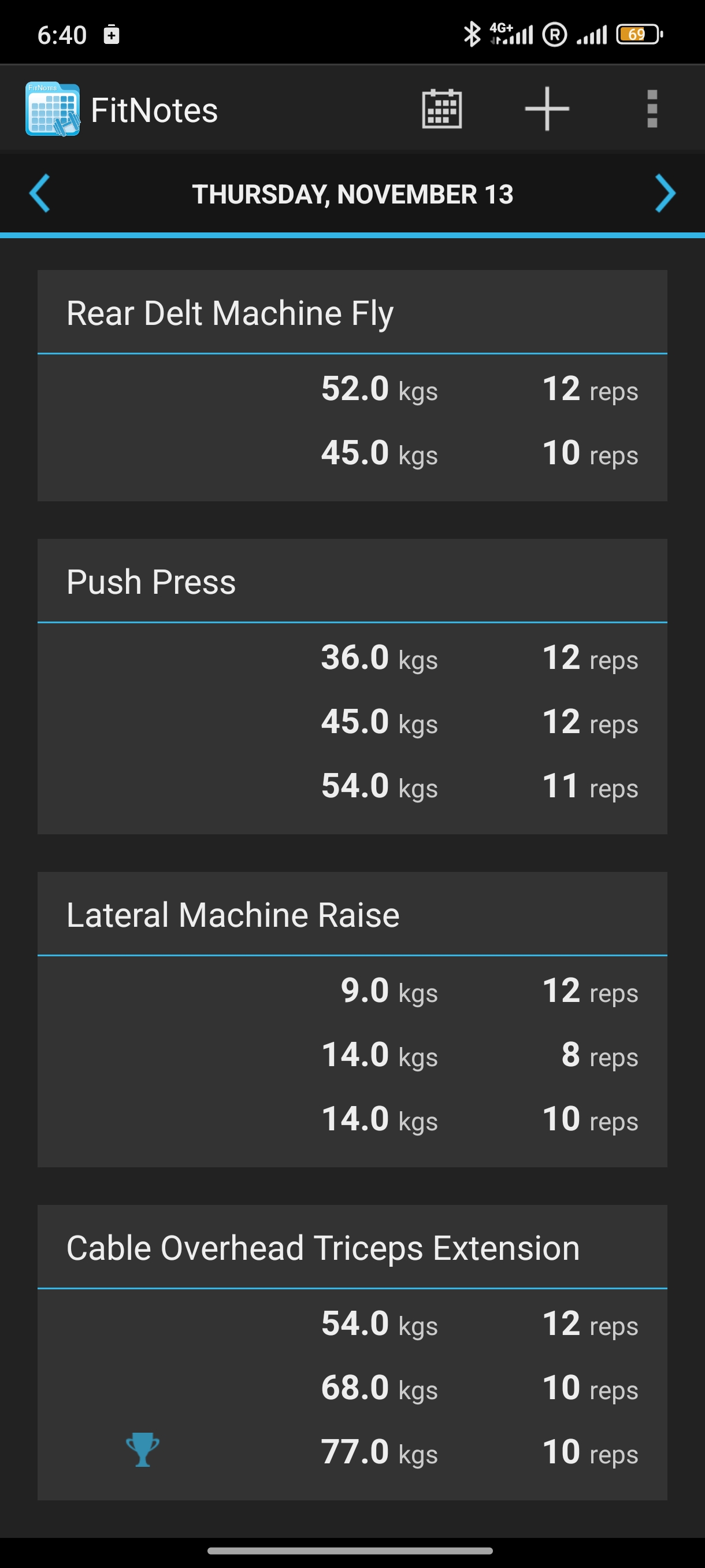Tap the FitNotes app logo

coord(53,110)
